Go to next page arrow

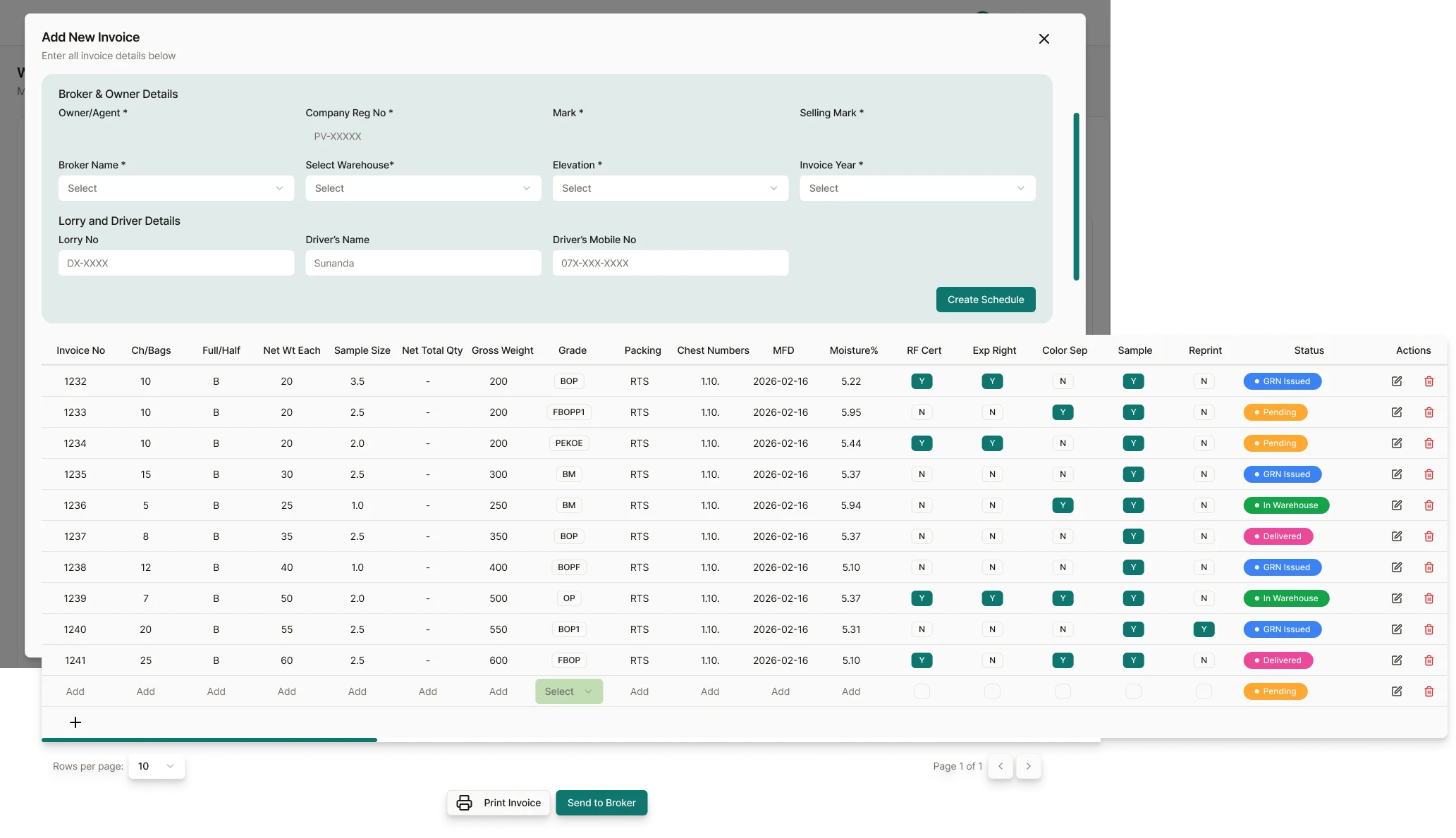(x=1029, y=766)
